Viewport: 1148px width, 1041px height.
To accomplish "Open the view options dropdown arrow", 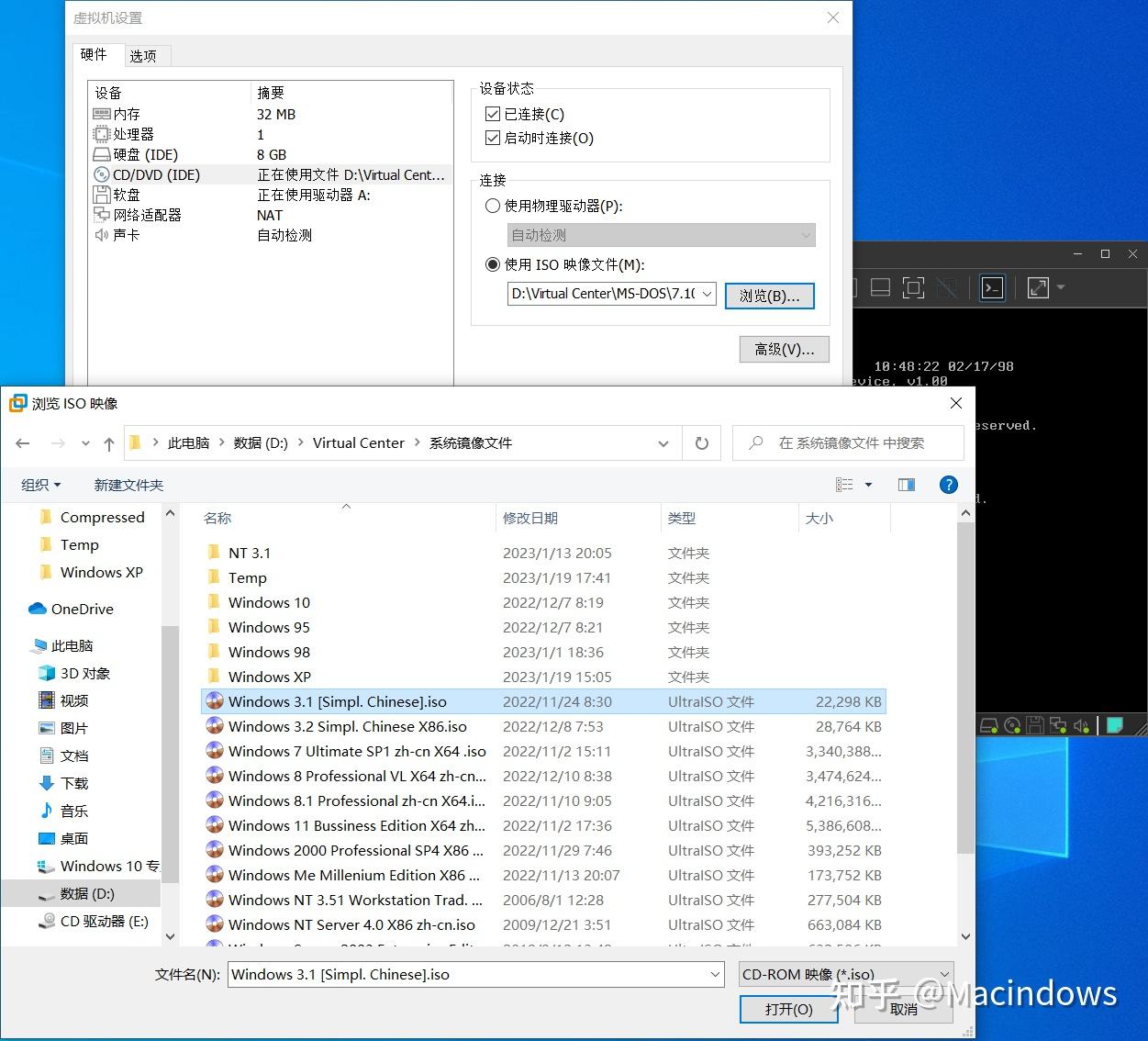I will pyautogui.click(x=868, y=485).
